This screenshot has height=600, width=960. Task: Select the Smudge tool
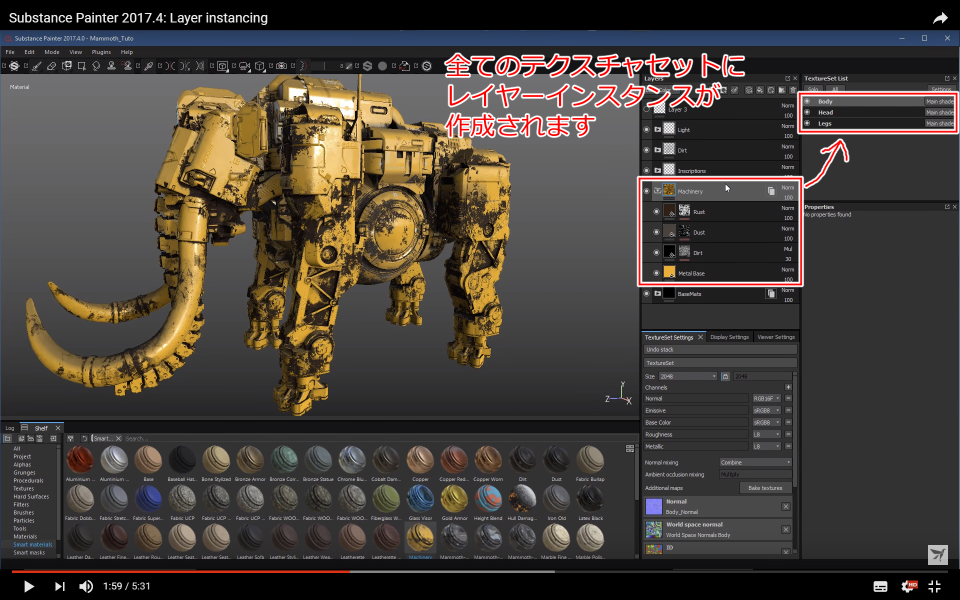(96, 66)
